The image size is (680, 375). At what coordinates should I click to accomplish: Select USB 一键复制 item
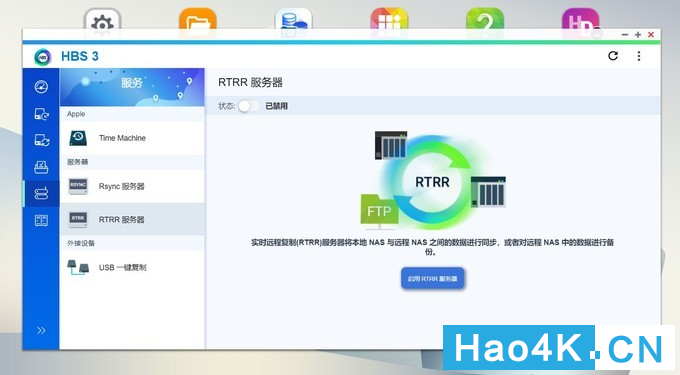tap(132, 267)
